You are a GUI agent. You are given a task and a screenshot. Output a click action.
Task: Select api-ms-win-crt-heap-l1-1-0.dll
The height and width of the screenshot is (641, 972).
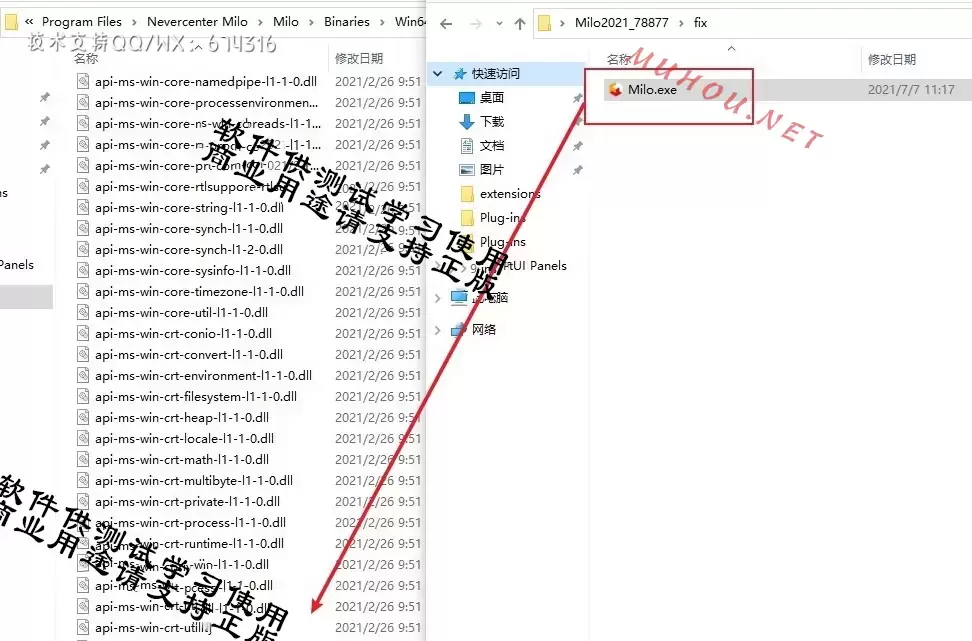pyautogui.click(x=182, y=418)
